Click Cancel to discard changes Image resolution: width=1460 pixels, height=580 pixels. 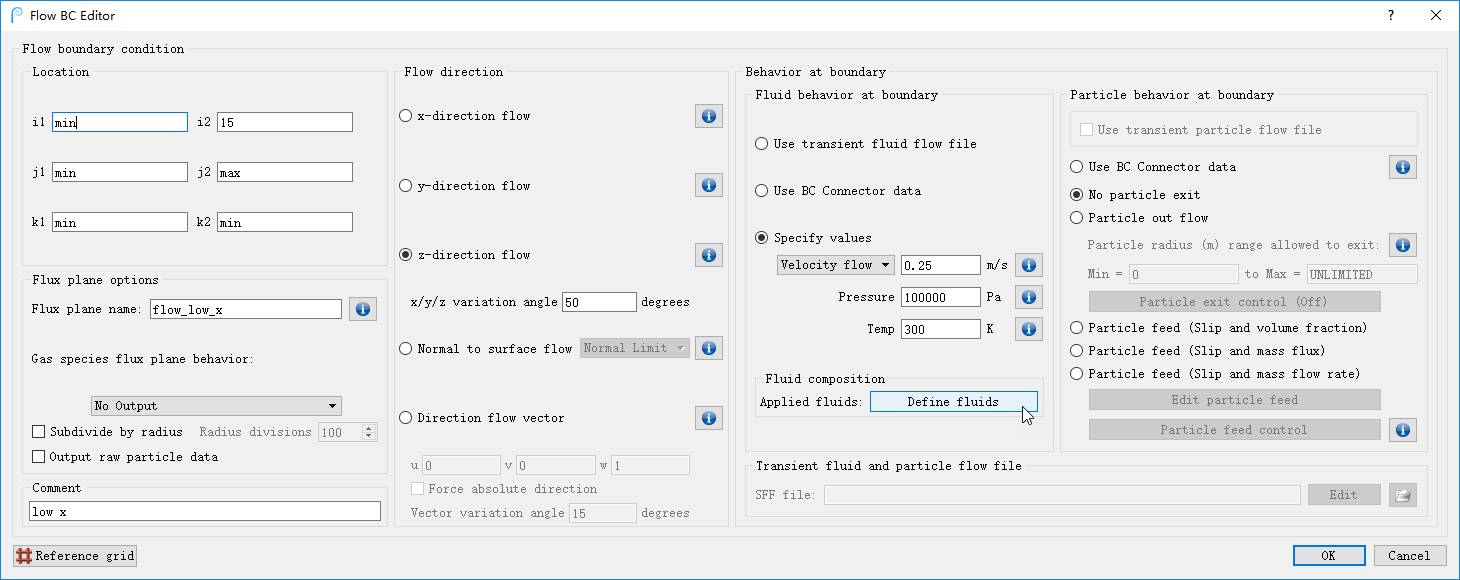tap(1409, 556)
